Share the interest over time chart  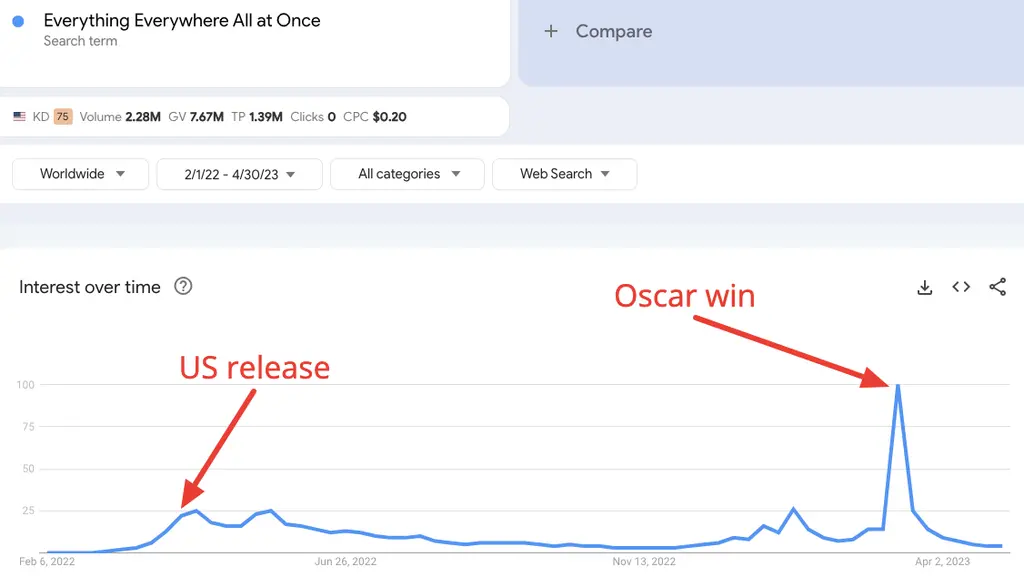(997, 287)
